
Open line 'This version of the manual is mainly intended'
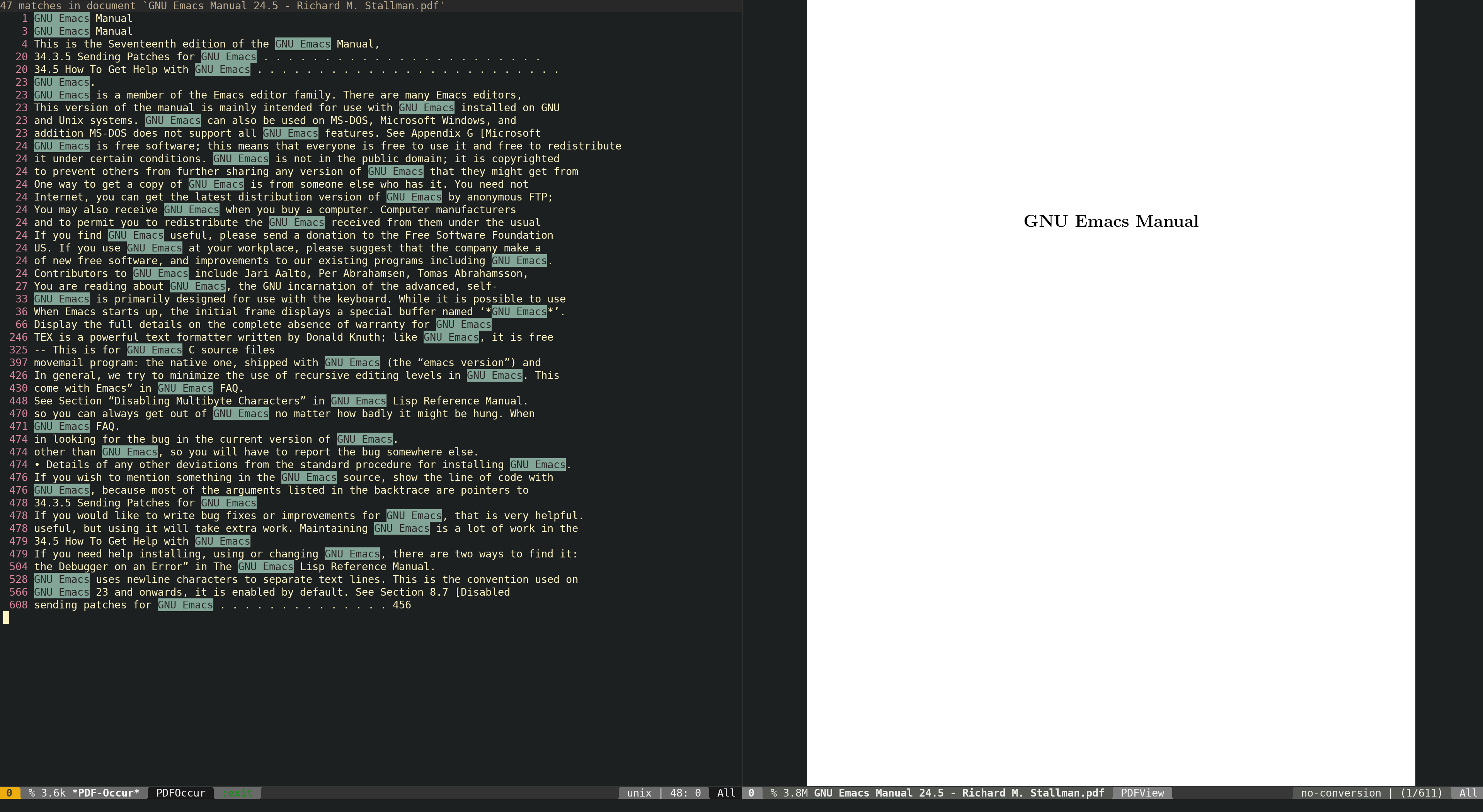coord(296,108)
